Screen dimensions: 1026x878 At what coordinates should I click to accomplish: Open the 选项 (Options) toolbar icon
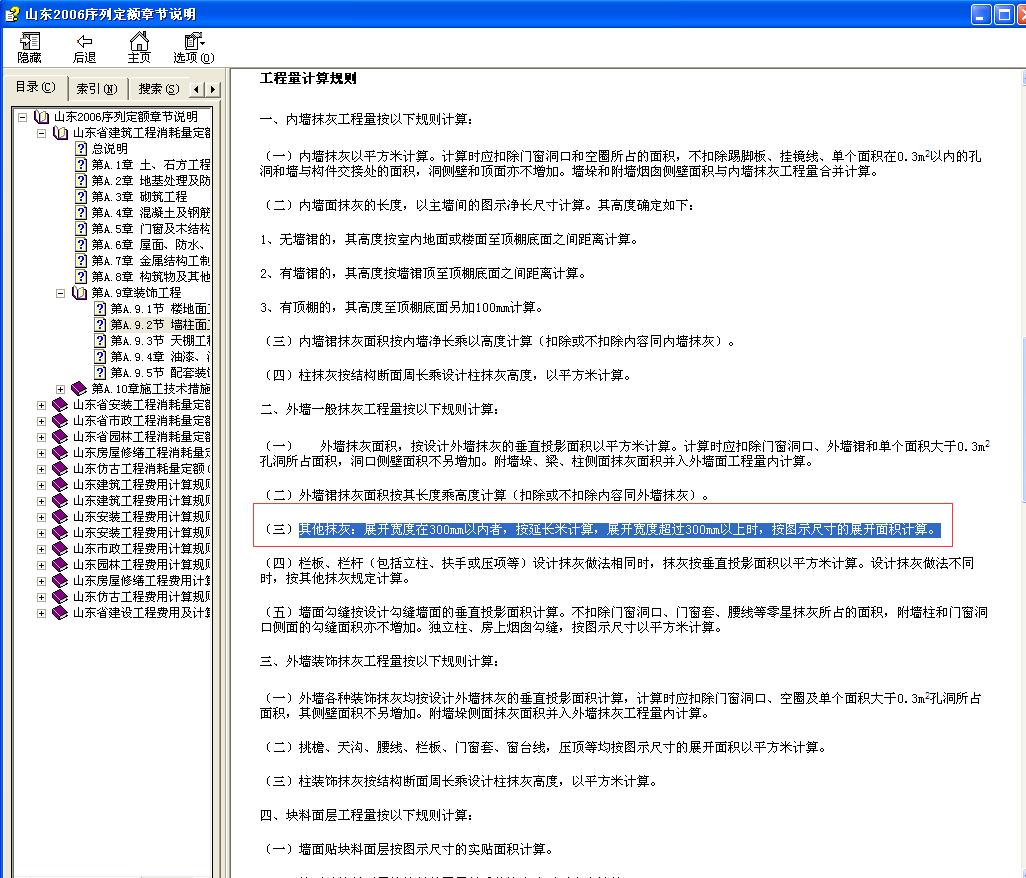(x=194, y=48)
